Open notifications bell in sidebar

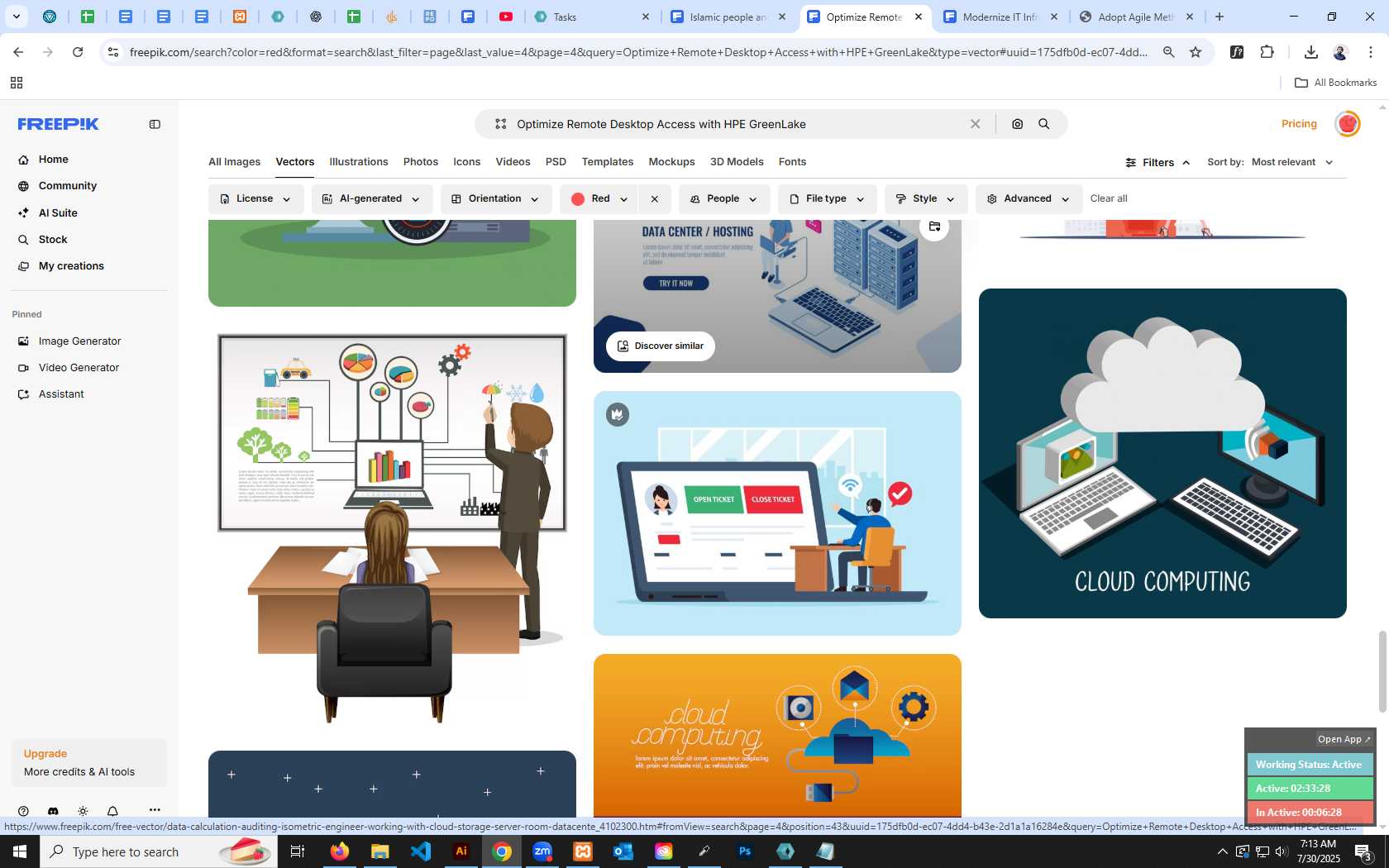(112, 811)
